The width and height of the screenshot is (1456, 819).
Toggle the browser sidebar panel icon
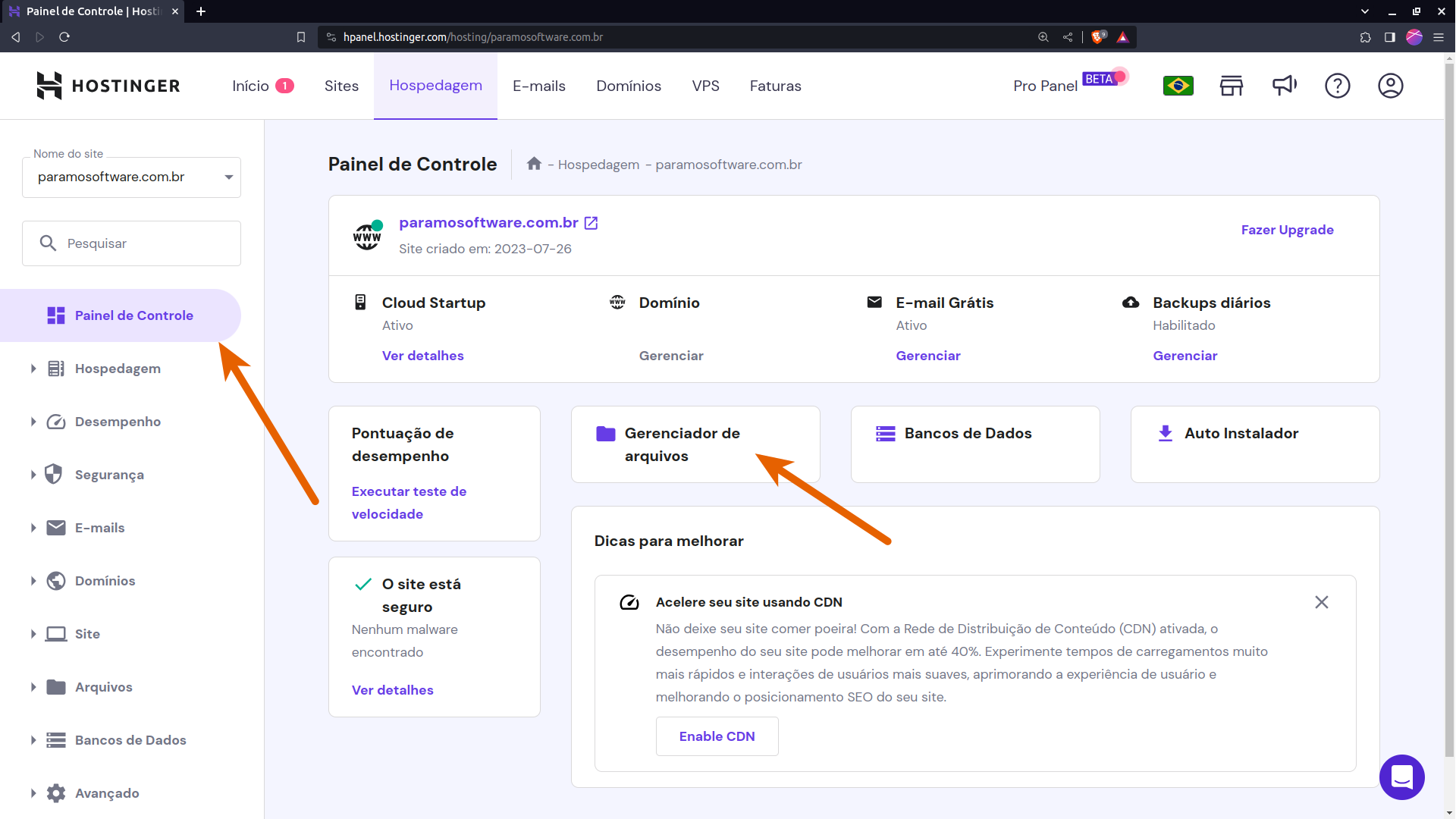coord(1389,36)
